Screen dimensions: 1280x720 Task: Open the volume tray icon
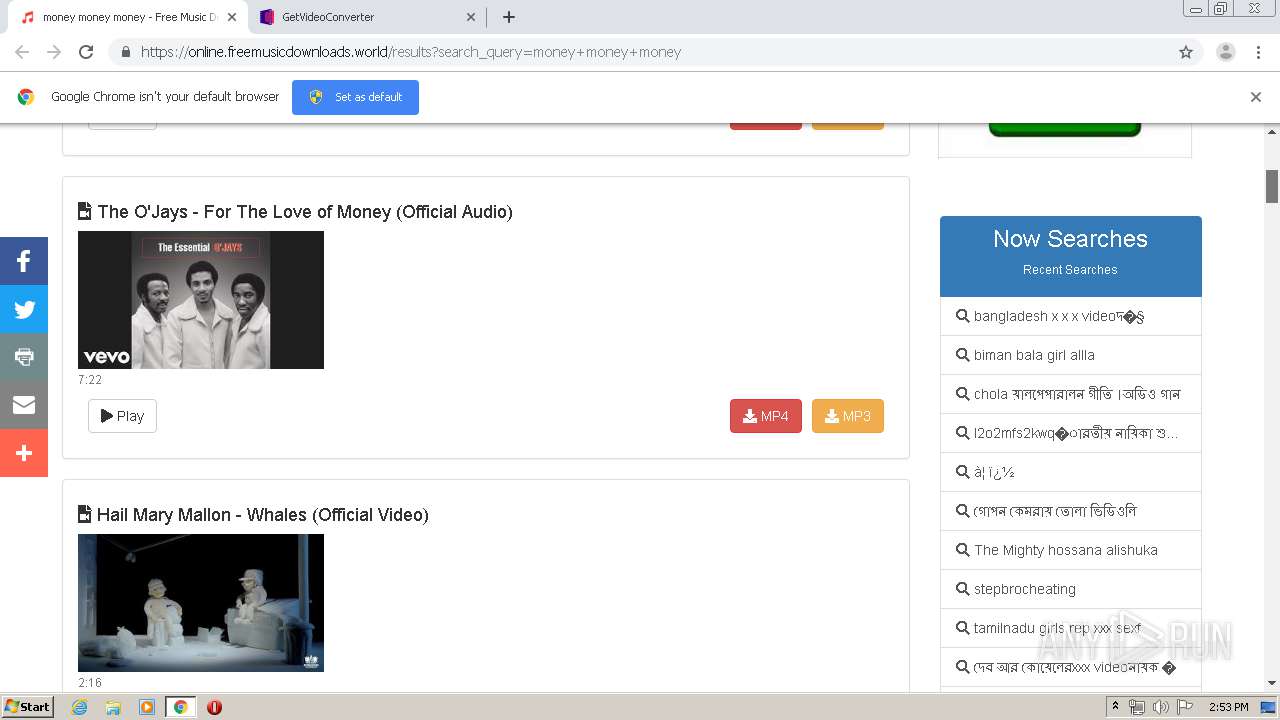(1160, 707)
